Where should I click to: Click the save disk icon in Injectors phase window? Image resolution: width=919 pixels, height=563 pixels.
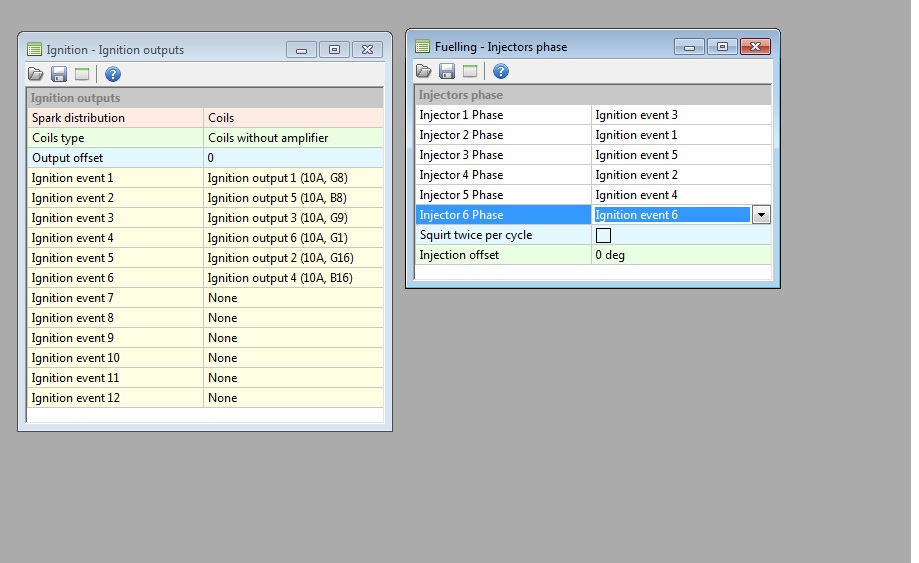(447, 71)
